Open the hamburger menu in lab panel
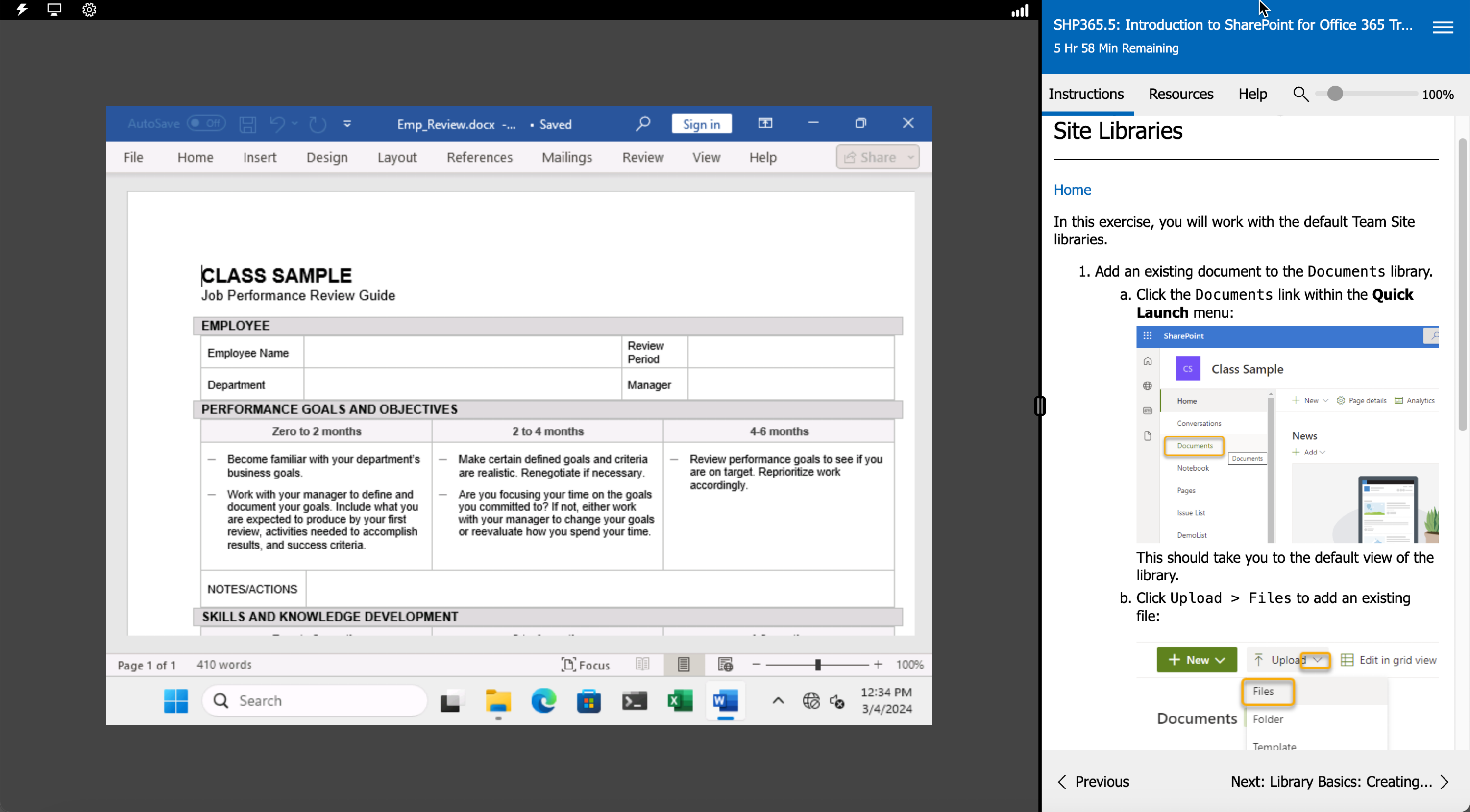This screenshot has height=812, width=1470. (x=1443, y=27)
